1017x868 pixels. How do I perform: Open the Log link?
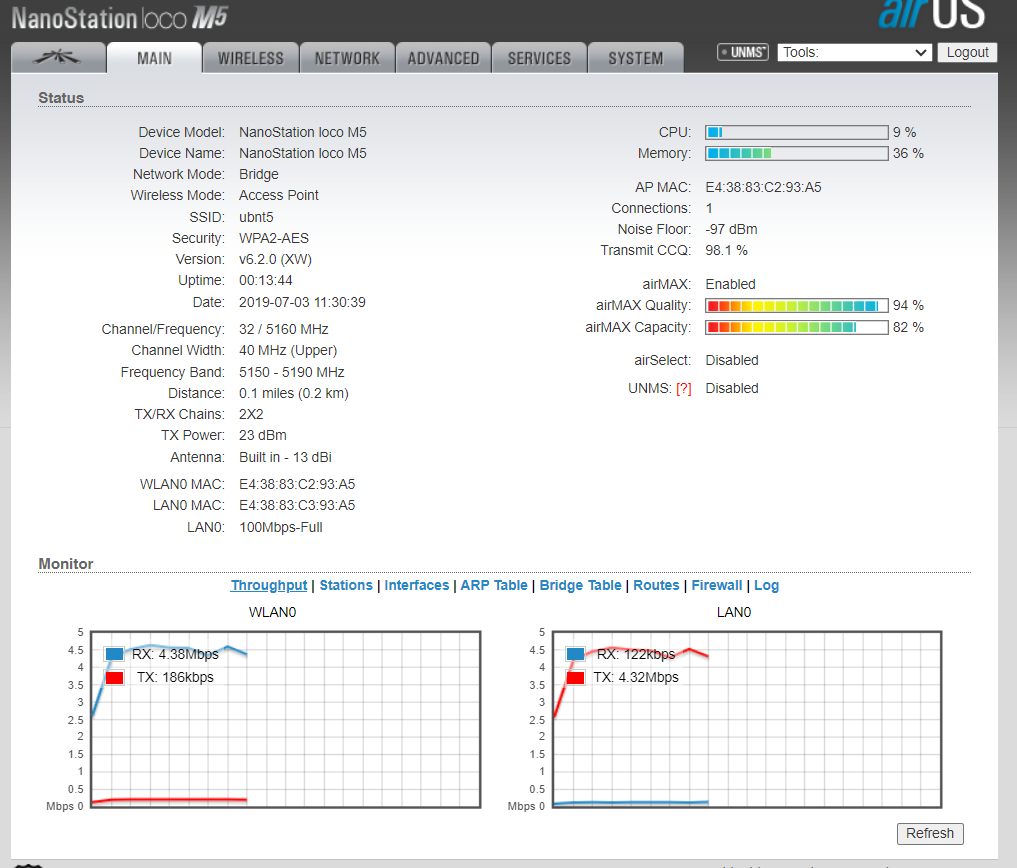click(x=766, y=585)
